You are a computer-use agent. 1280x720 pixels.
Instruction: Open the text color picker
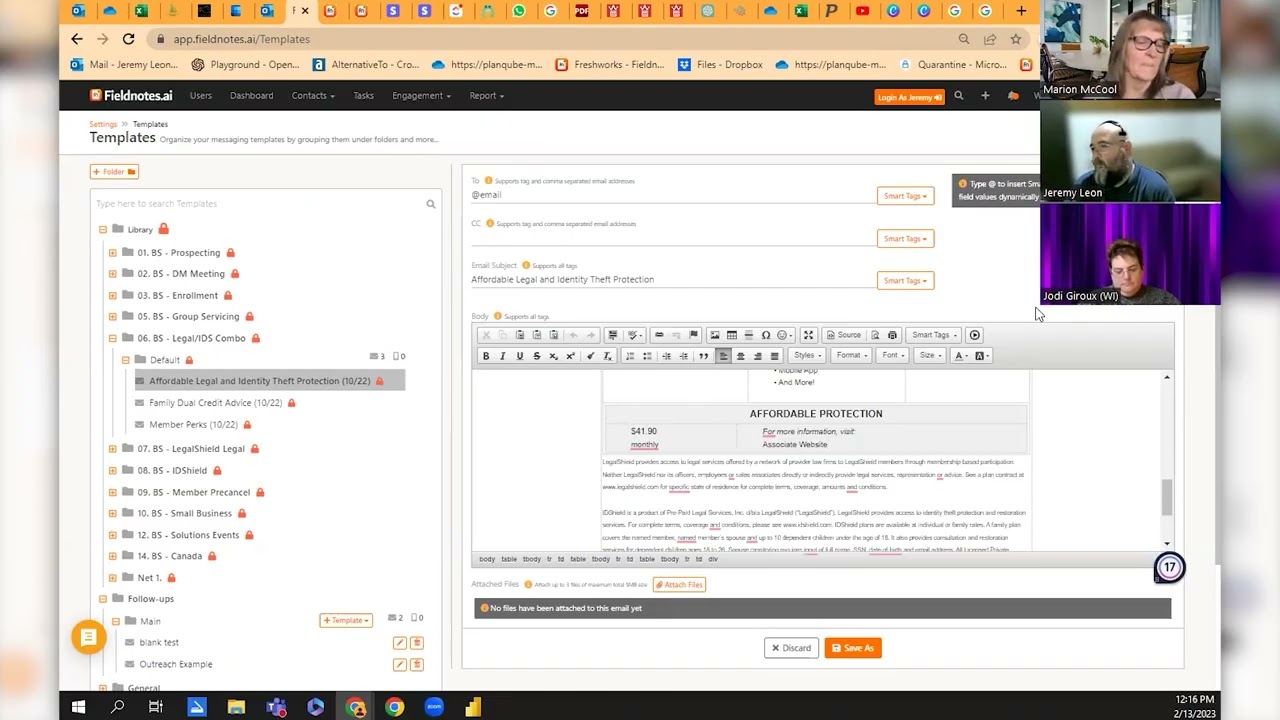(962, 356)
